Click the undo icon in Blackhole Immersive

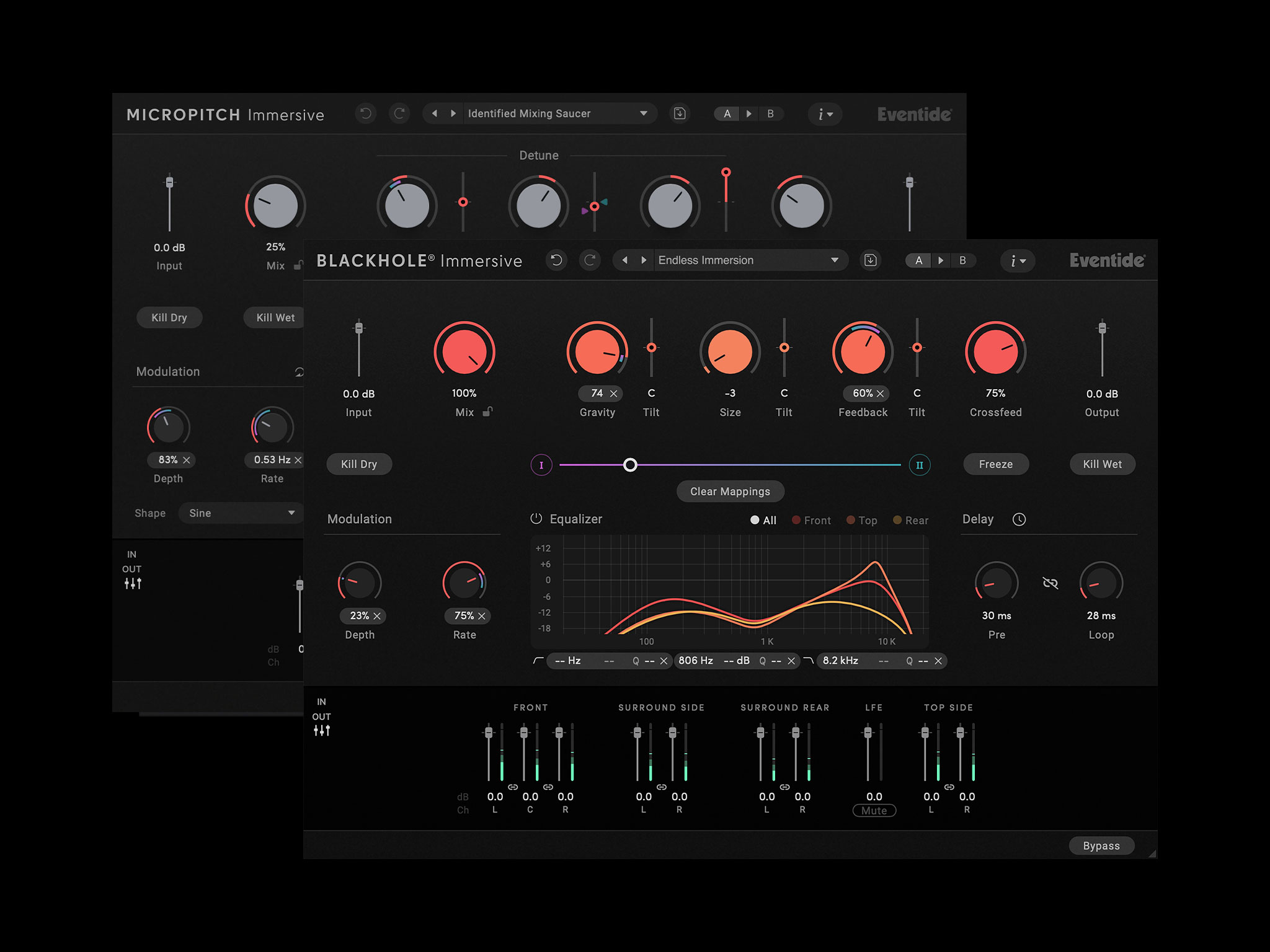tap(556, 260)
